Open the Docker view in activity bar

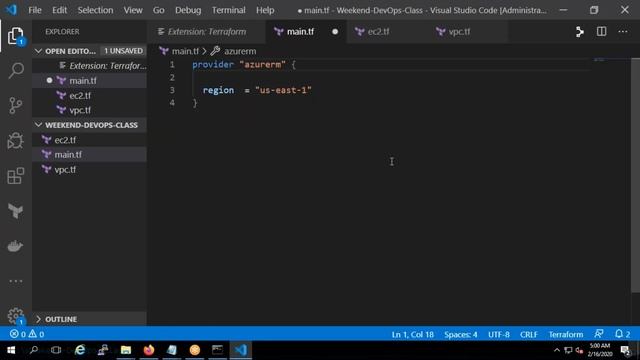click(x=16, y=246)
